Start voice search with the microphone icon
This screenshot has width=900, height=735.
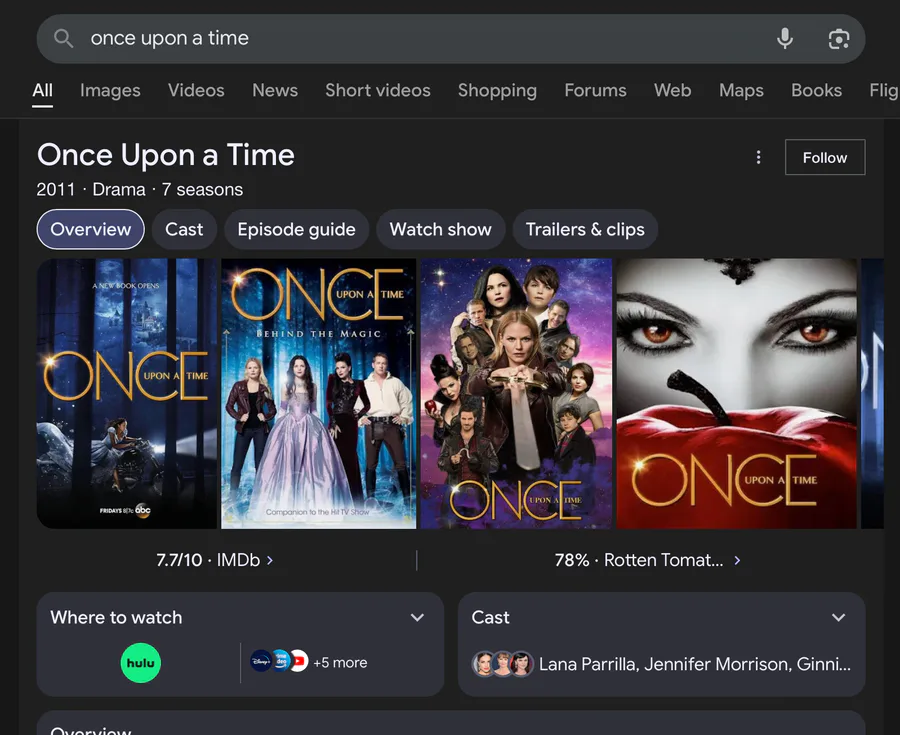click(785, 38)
